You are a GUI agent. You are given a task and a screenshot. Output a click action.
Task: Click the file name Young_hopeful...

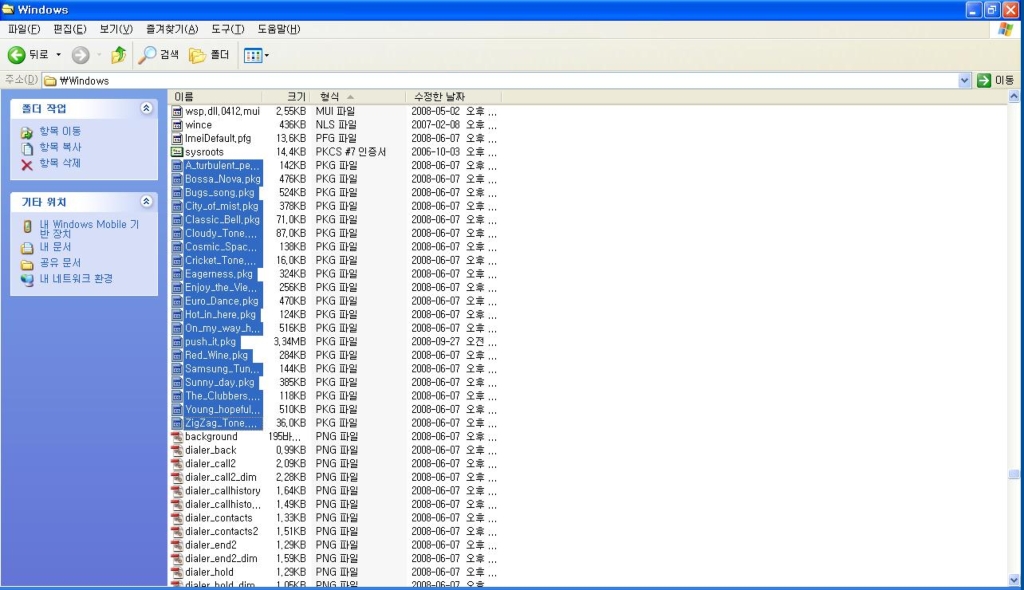223,410
